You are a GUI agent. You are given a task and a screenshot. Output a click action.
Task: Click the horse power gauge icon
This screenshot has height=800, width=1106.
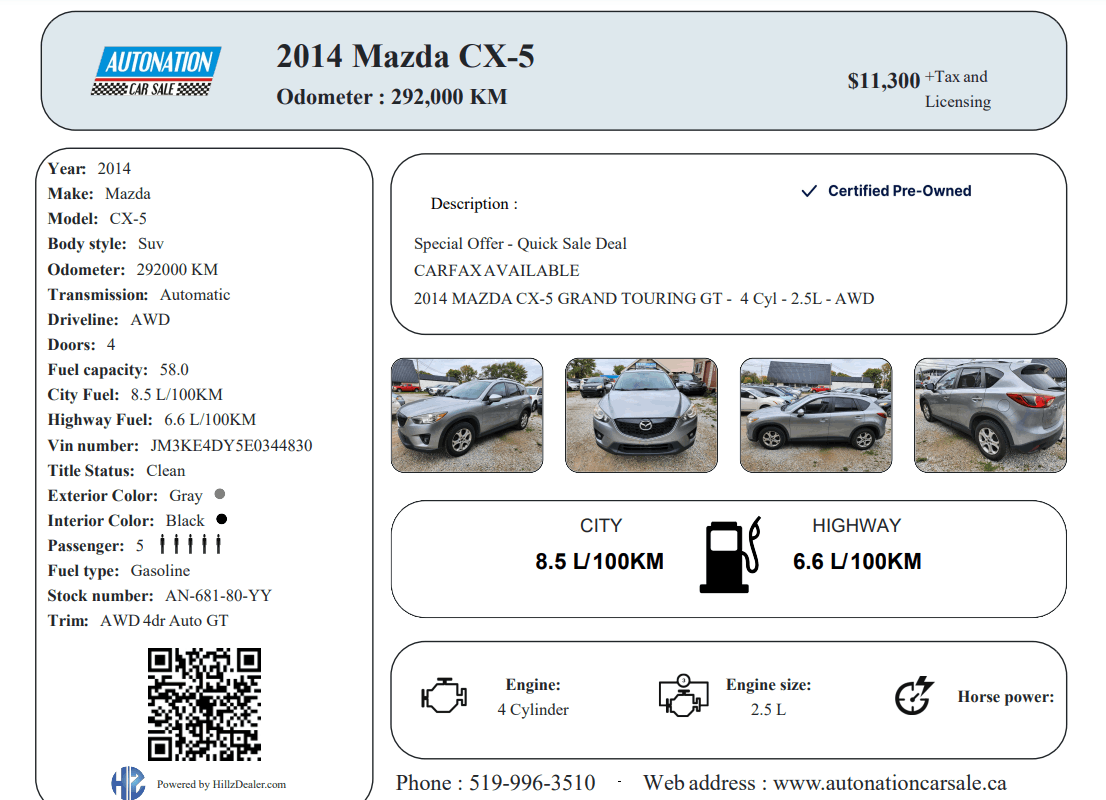tap(914, 696)
